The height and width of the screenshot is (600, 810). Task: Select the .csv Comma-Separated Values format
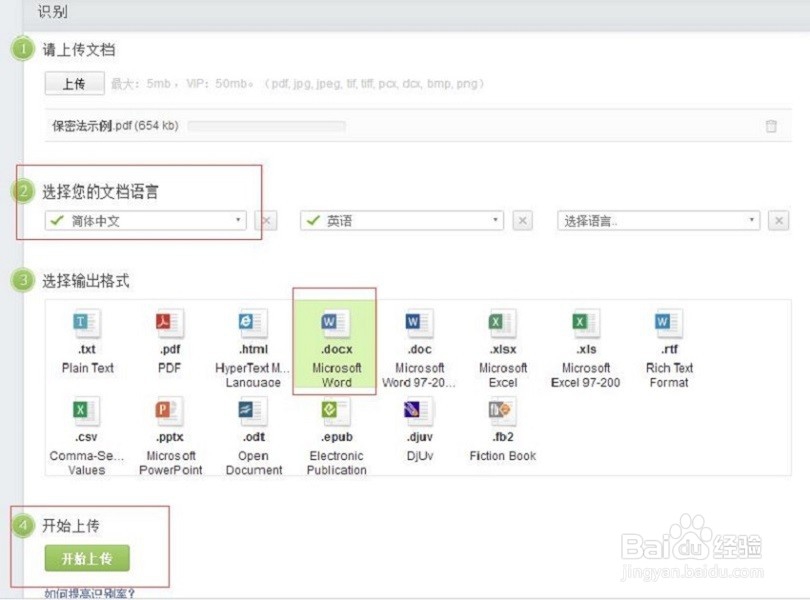tap(86, 435)
